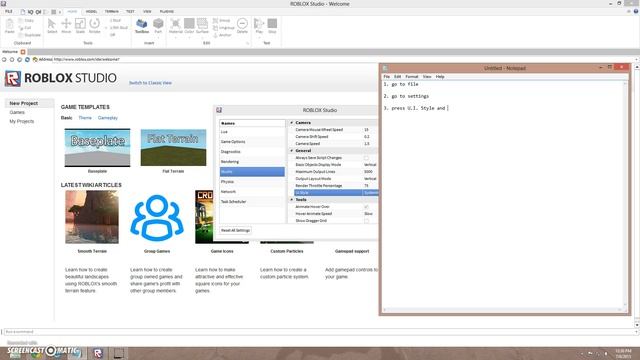
Task: Open the Baseplate template thumbnail
Action: click(x=98, y=148)
